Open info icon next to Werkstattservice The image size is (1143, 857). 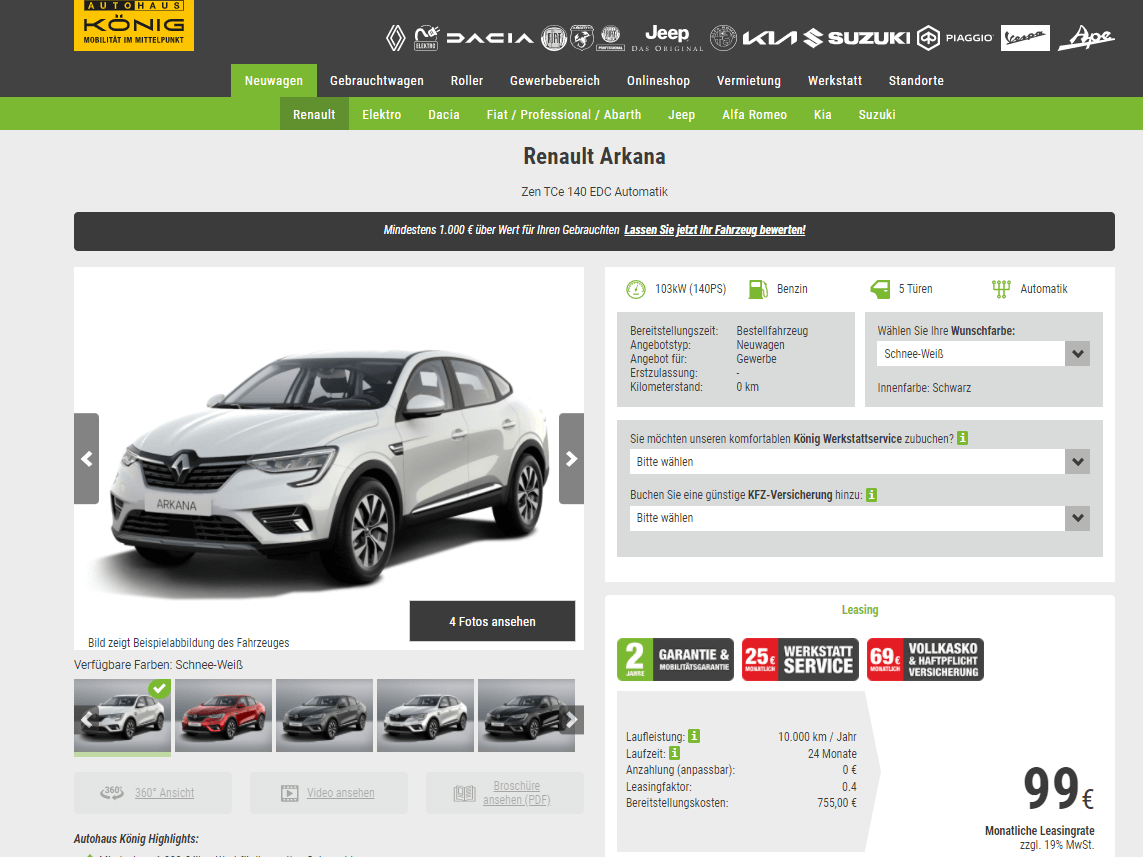962,438
